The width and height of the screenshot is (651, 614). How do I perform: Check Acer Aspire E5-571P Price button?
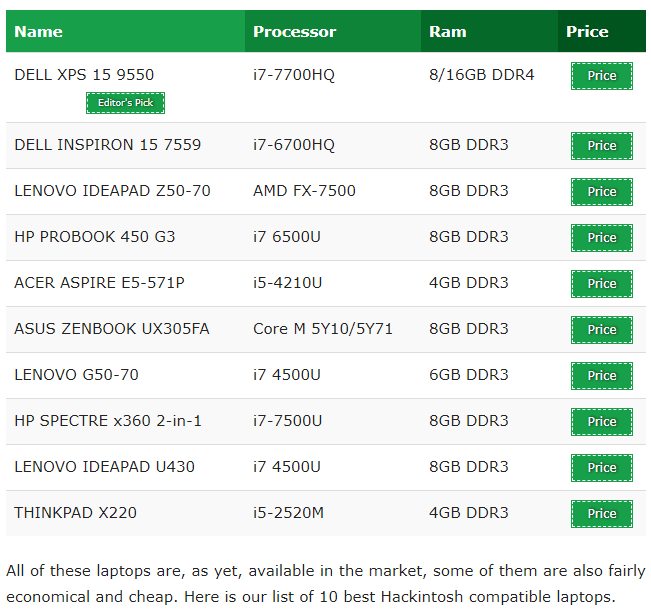(601, 284)
